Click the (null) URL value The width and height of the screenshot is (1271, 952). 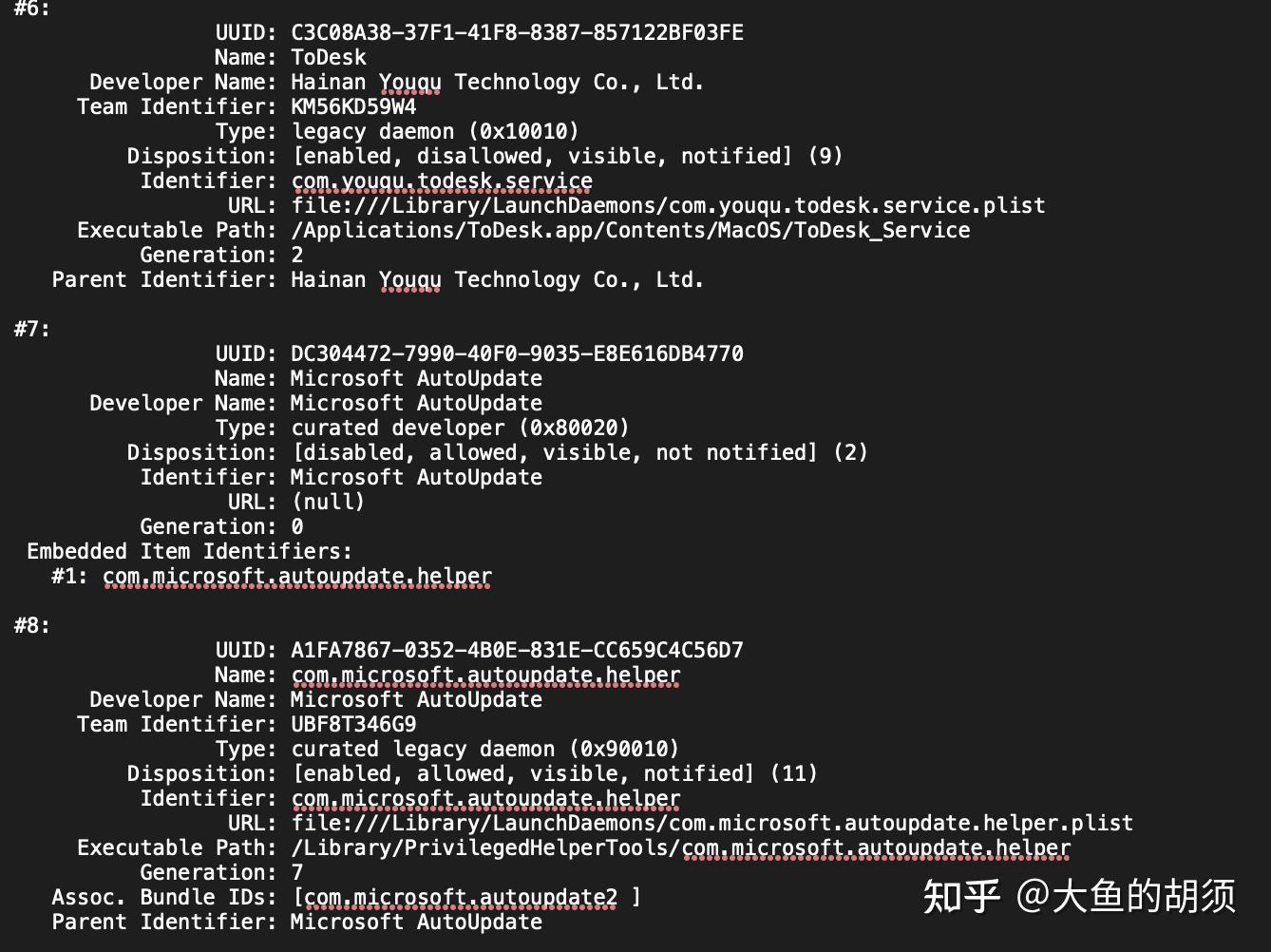(x=328, y=502)
